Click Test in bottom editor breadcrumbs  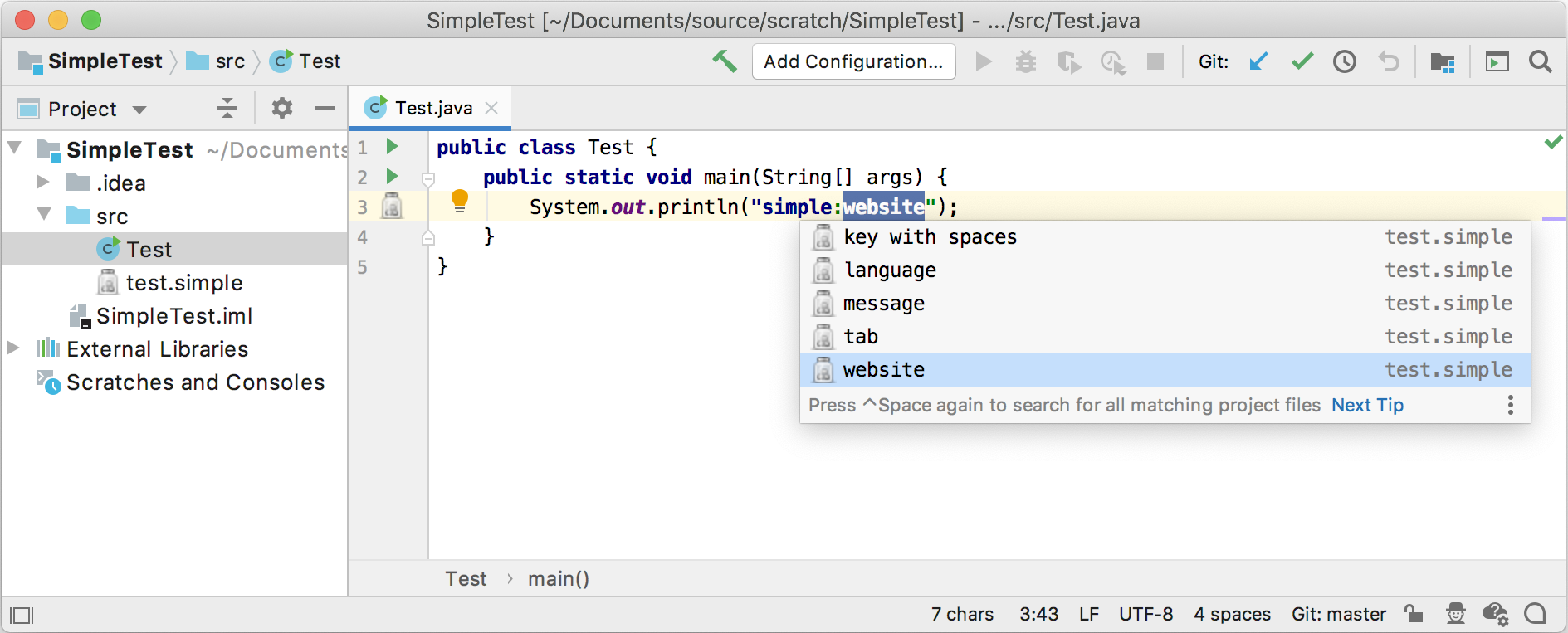pyautogui.click(x=466, y=578)
